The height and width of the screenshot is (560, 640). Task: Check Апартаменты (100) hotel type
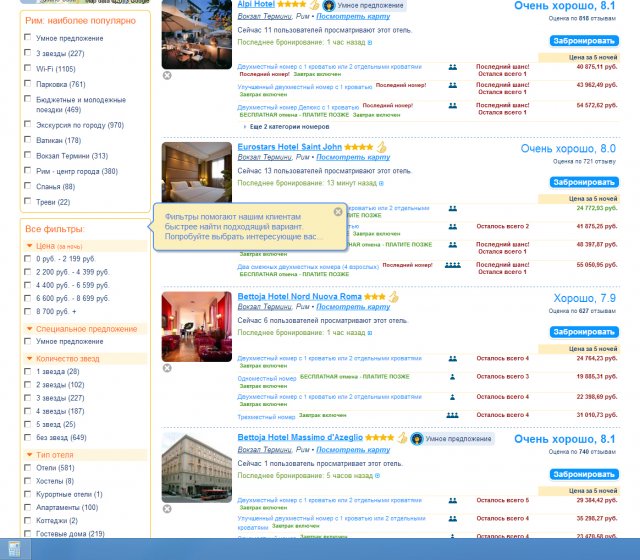click(27, 507)
